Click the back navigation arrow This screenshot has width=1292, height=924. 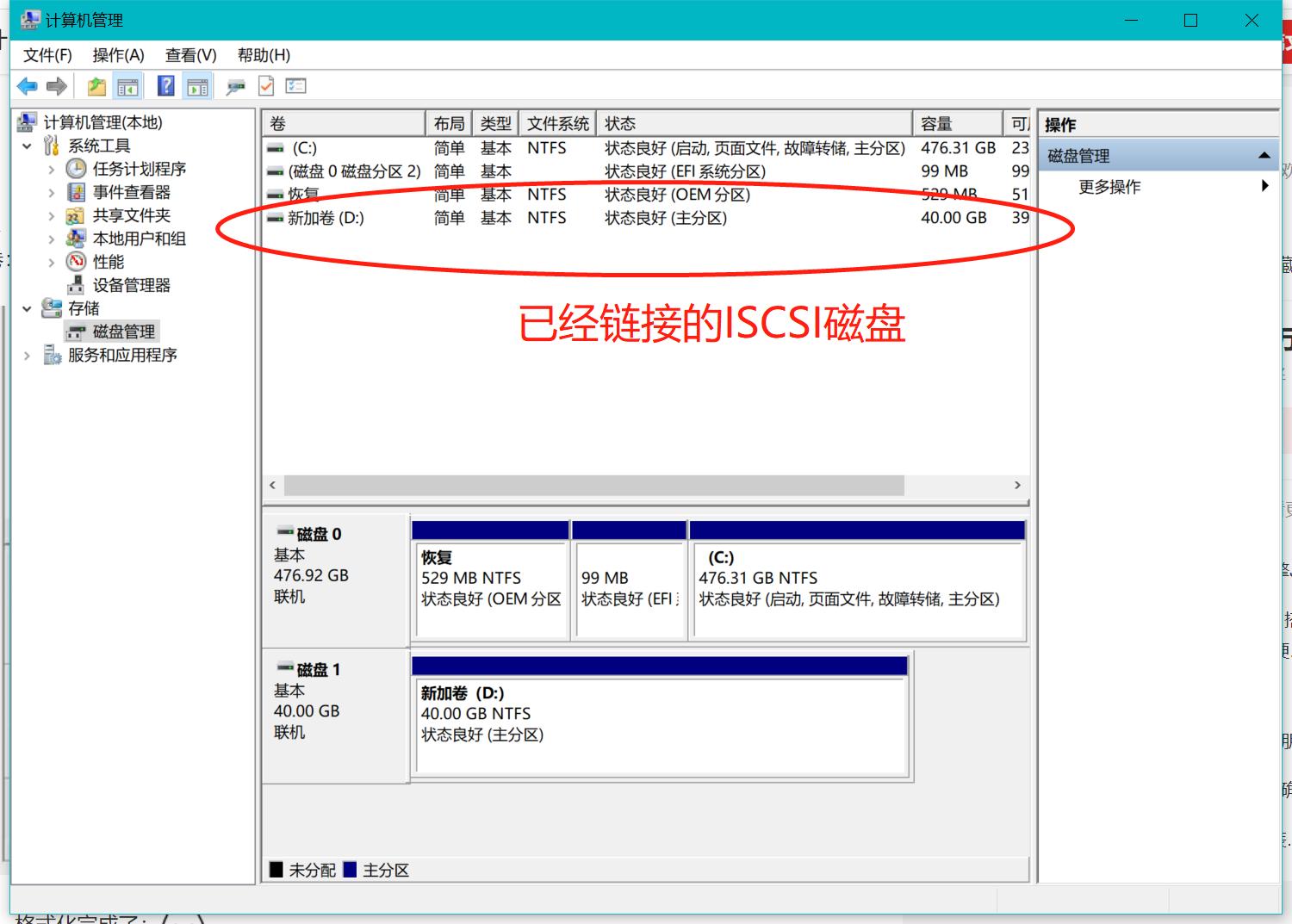tap(27, 86)
